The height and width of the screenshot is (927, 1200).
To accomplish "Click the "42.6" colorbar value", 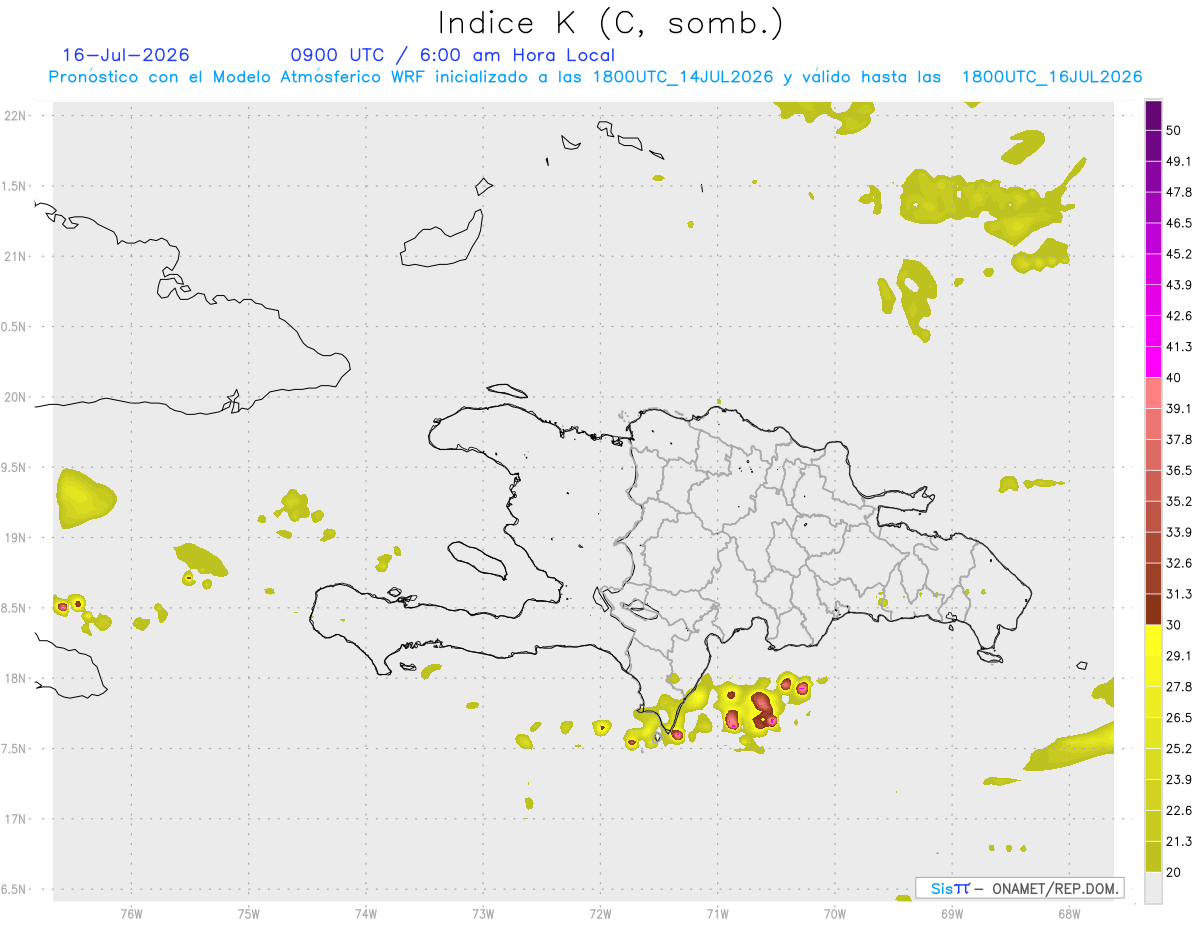I will [1179, 316].
